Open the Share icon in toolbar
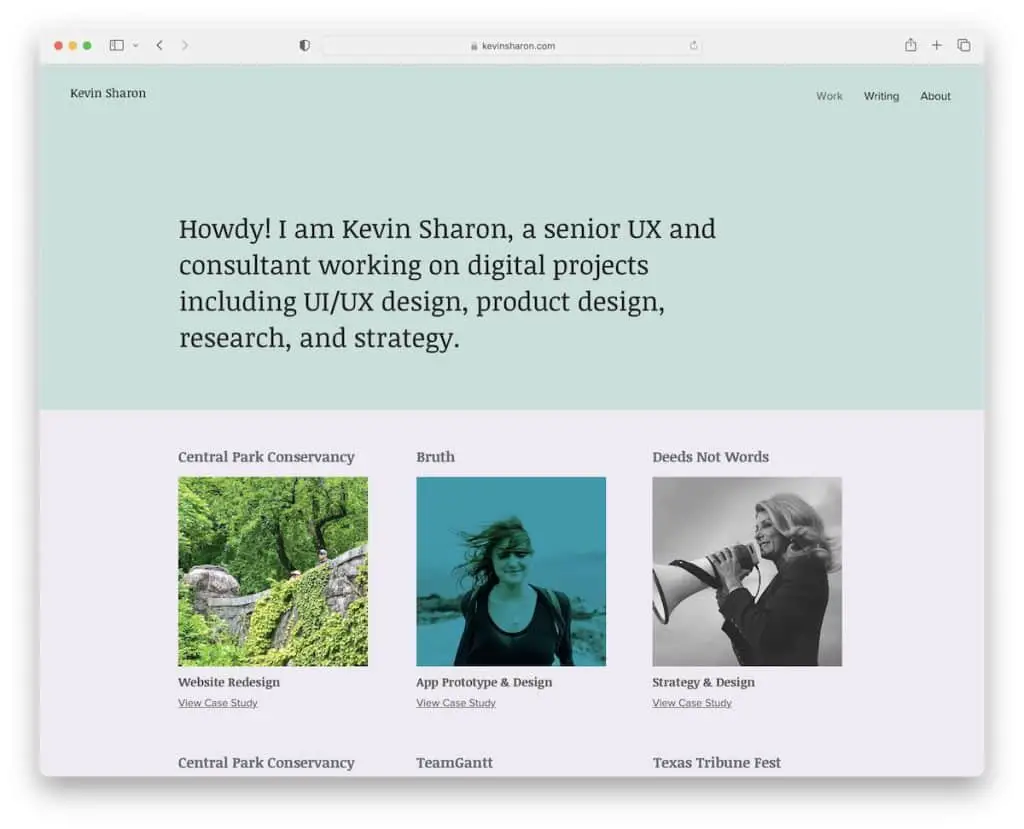Viewport: 1024px width, 829px height. 910,44
